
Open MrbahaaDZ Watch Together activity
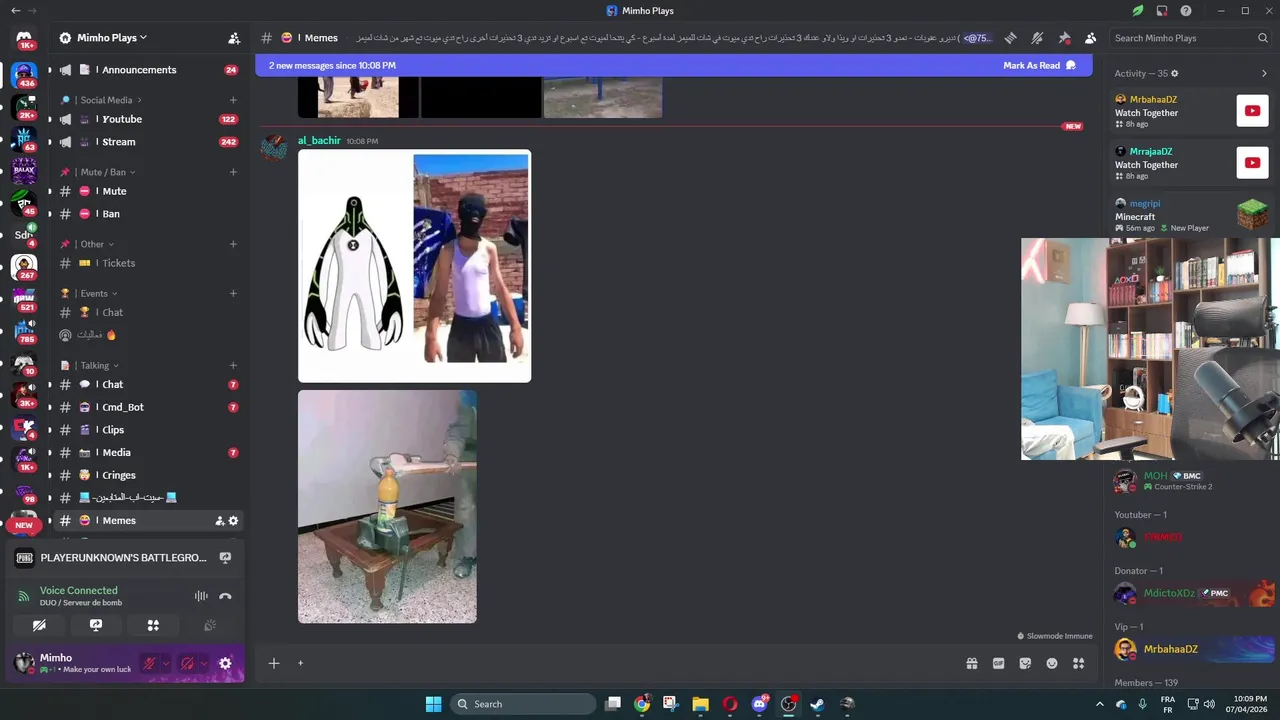[x=1192, y=110]
